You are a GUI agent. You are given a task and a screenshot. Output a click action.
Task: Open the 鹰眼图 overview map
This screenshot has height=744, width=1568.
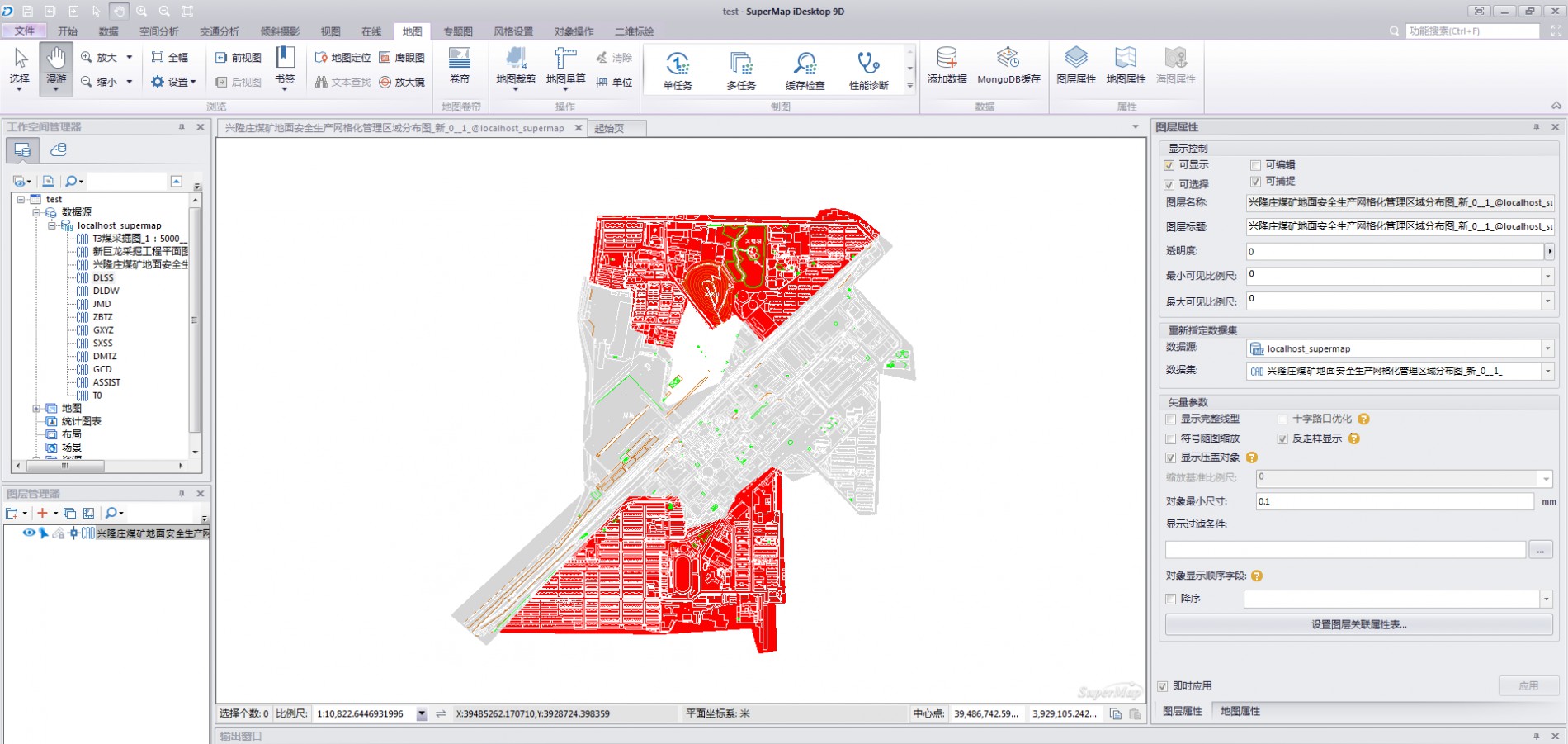(403, 57)
